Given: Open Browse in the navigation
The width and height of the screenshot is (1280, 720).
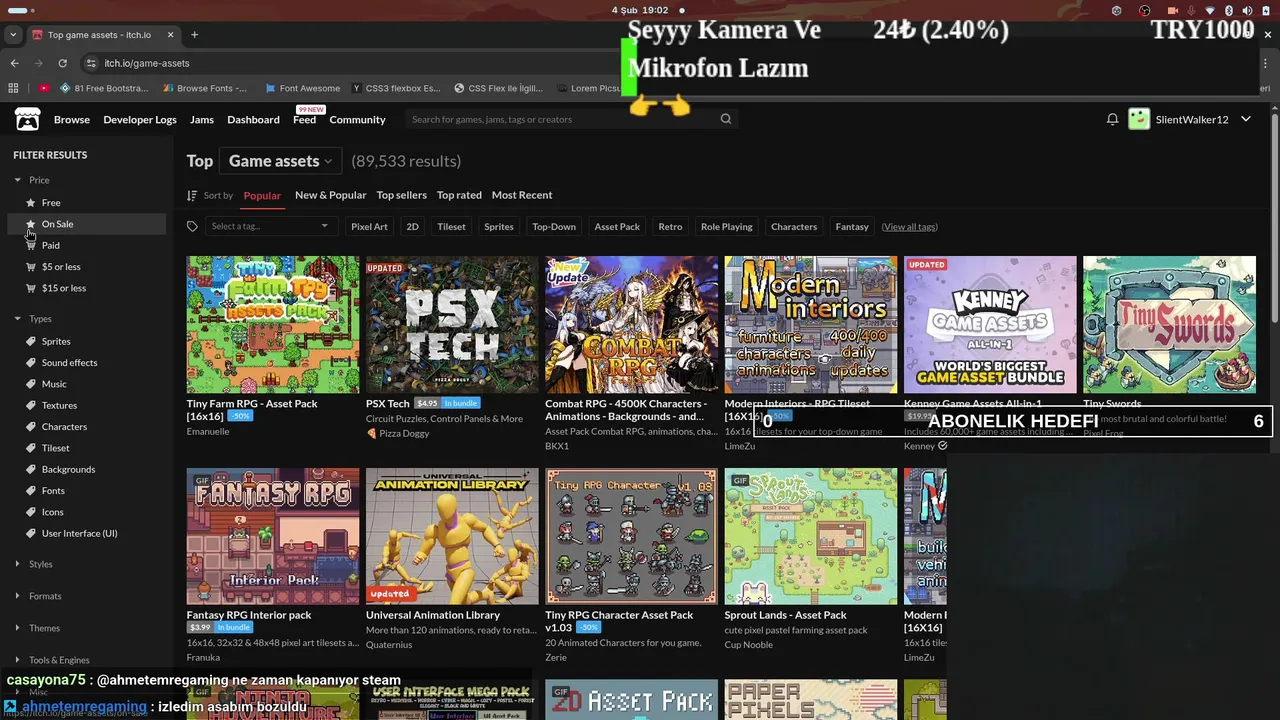Looking at the screenshot, I should pos(72,120).
